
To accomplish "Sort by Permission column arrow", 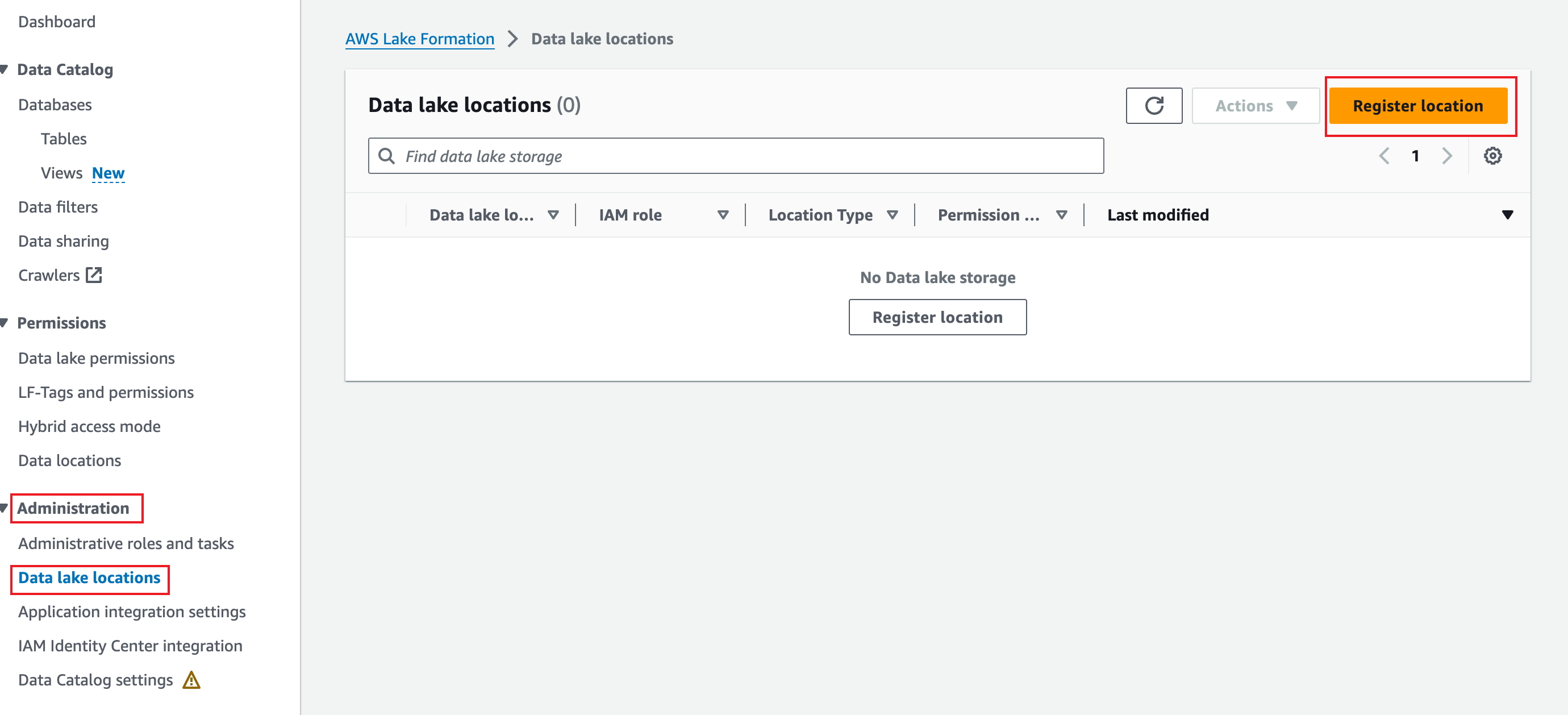I will [1062, 214].
